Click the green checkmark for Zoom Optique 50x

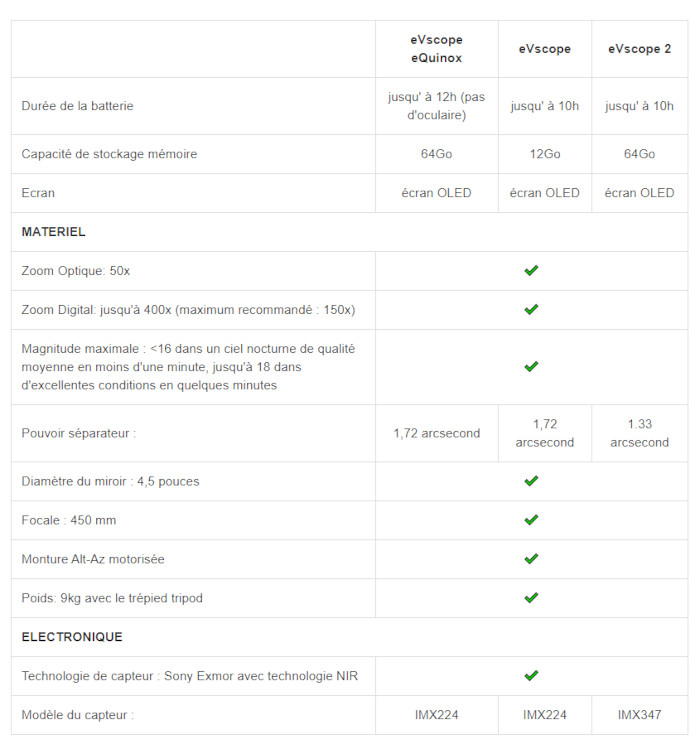pos(531,270)
